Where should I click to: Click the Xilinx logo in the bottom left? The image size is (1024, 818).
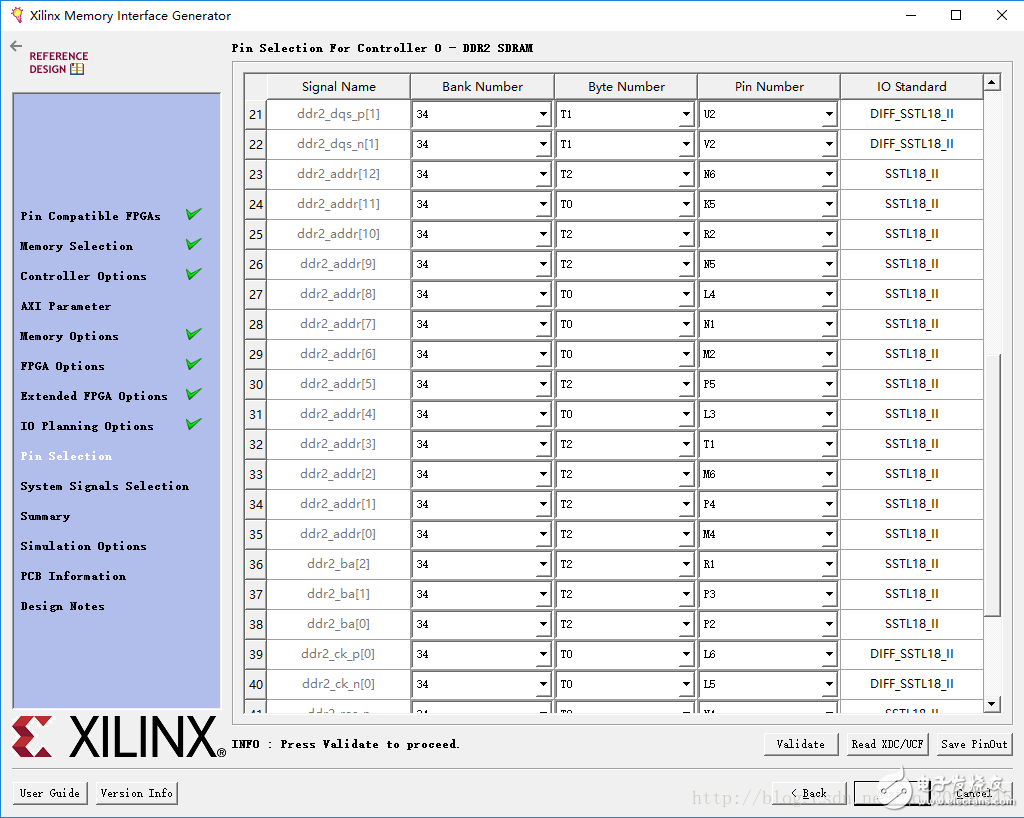click(118, 737)
